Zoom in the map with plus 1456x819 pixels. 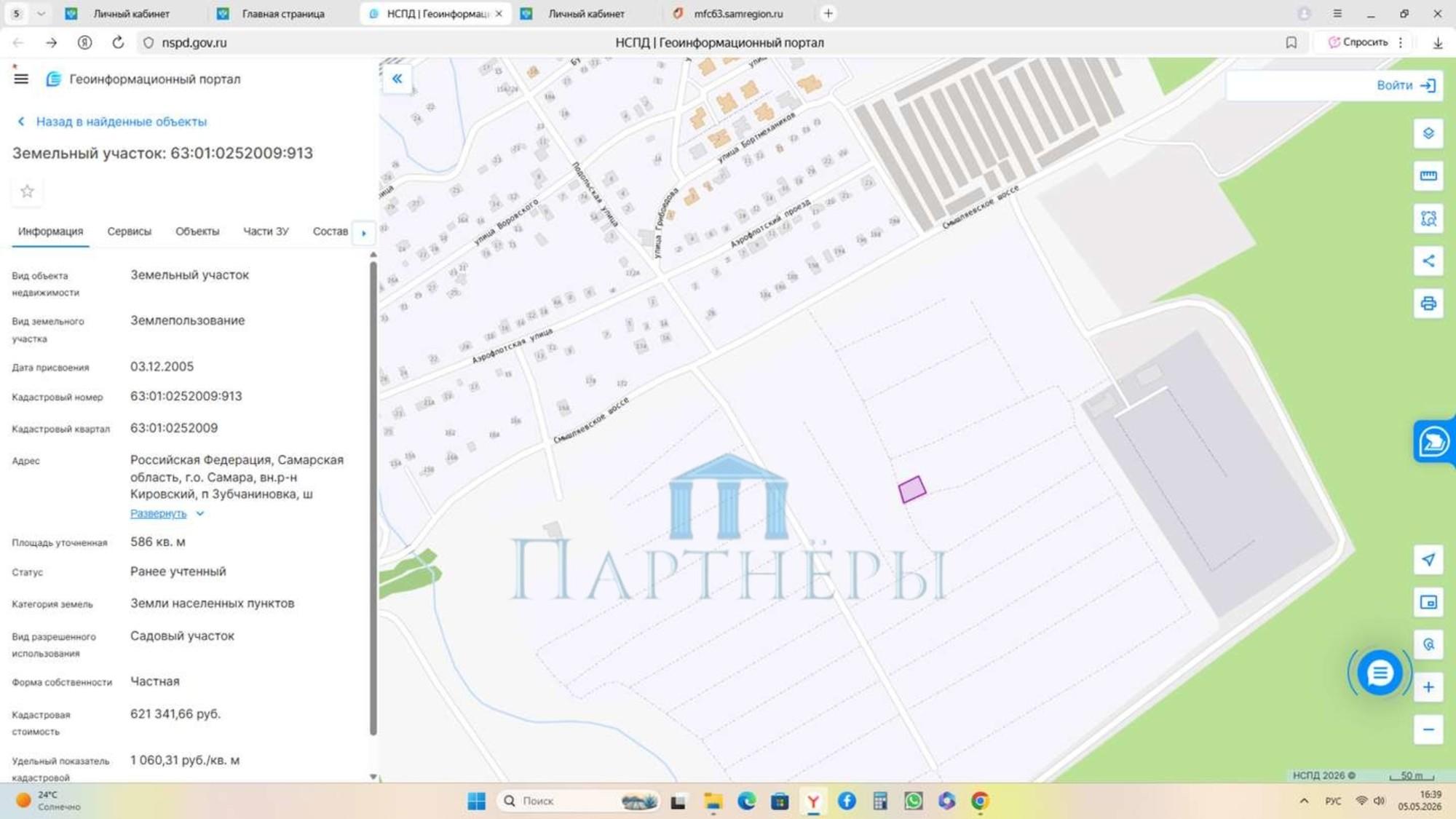click(1428, 687)
